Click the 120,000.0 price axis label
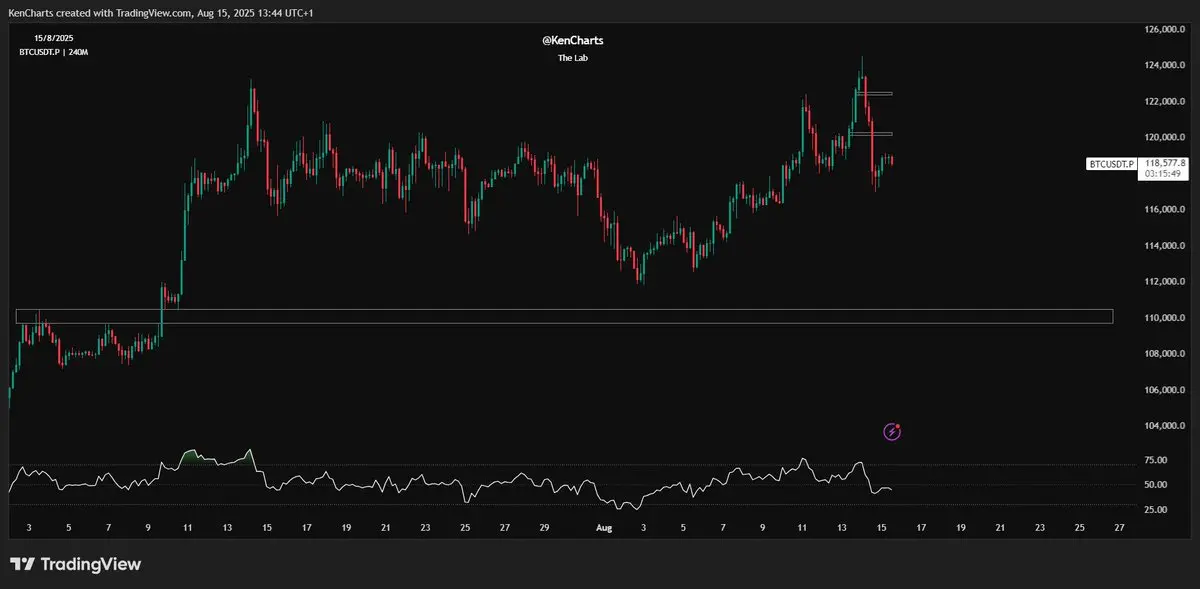This screenshot has width=1200, height=589. click(x=1165, y=138)
